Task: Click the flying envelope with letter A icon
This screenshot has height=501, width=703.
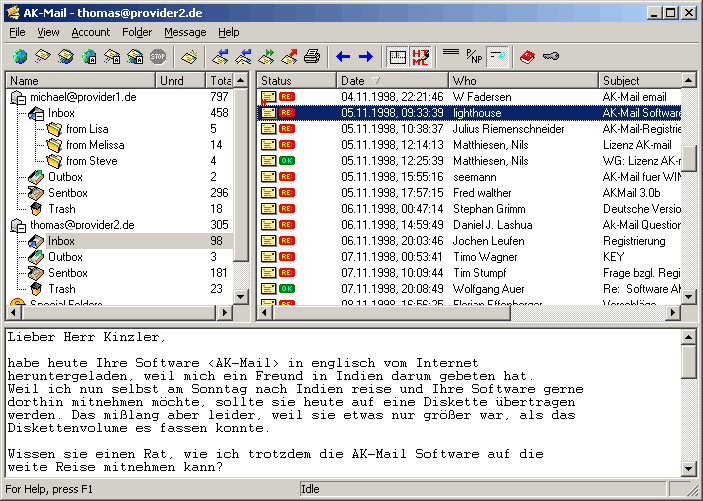Action: click(112, 57)
